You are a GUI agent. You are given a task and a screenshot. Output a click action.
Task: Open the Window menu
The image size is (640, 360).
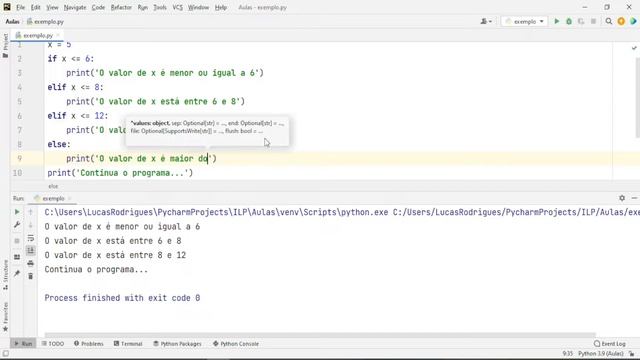[198, 7]
